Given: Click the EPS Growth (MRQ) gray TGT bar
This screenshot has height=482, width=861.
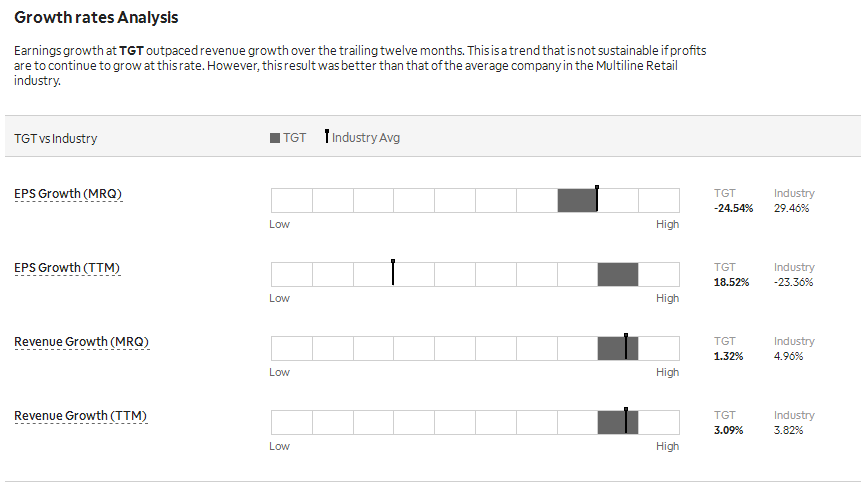Looking at the screenshot, I should tap(577, 200).
